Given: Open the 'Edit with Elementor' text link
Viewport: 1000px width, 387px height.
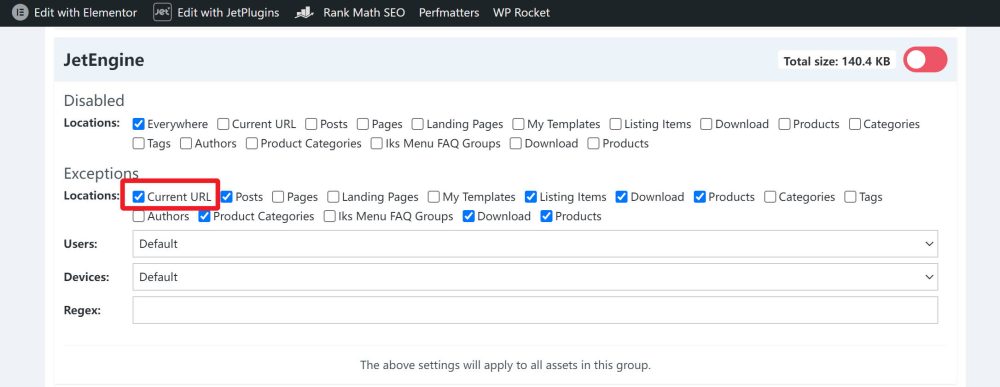Looking at the screenshot, I should point(85,12).
